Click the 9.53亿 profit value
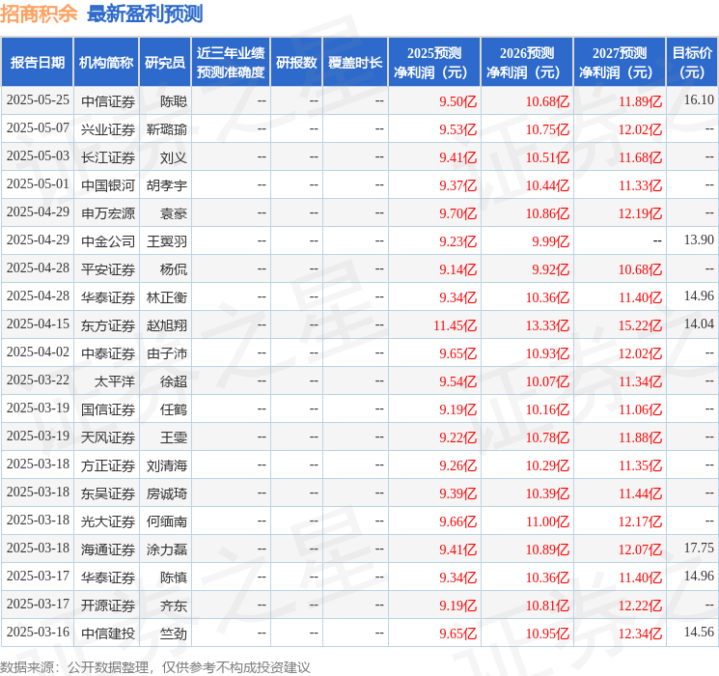719x676 pixels. [x=458, y=129]
